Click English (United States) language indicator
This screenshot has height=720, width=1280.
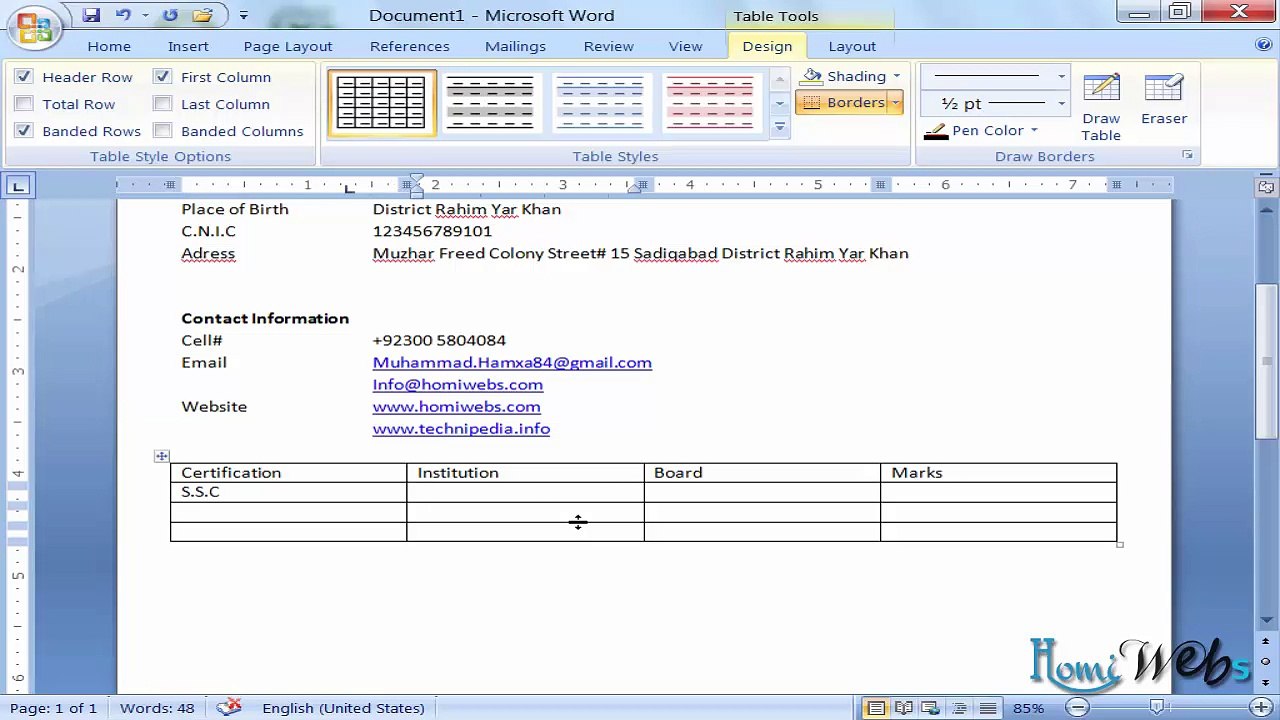coord(343,708)
